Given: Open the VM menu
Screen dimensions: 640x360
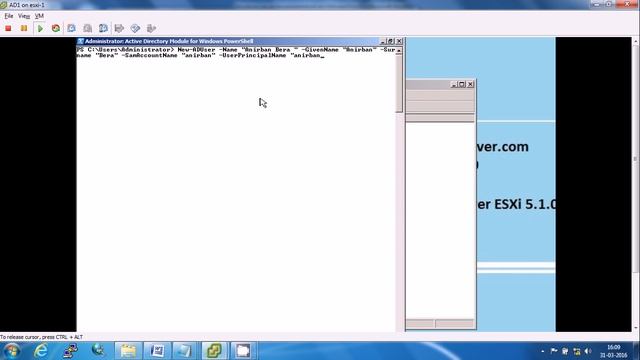Looking at the screenshot, I should click(x=39, y=16).
